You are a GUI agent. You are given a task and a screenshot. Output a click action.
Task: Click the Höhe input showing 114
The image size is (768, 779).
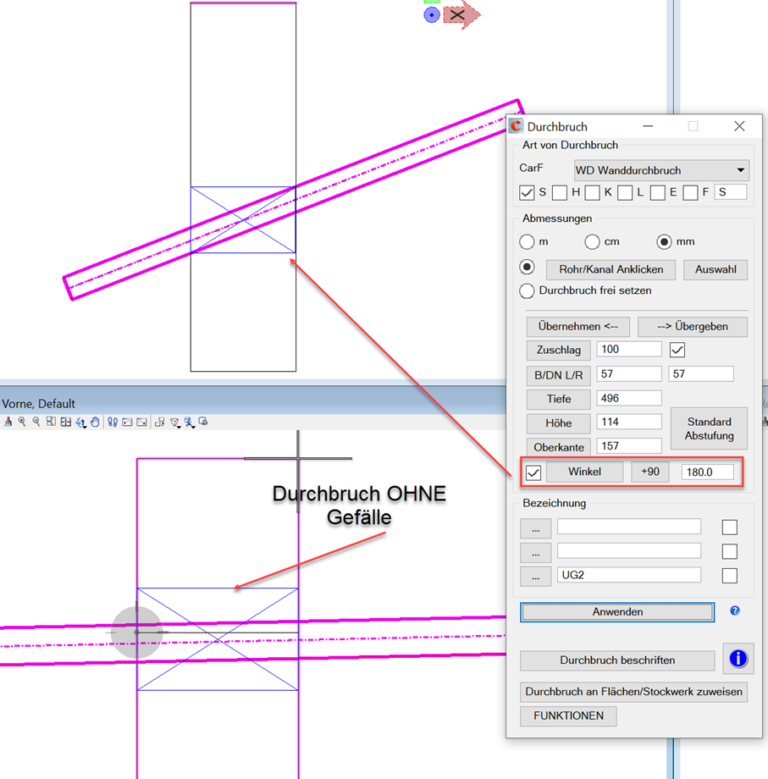[x=629, y=422]
